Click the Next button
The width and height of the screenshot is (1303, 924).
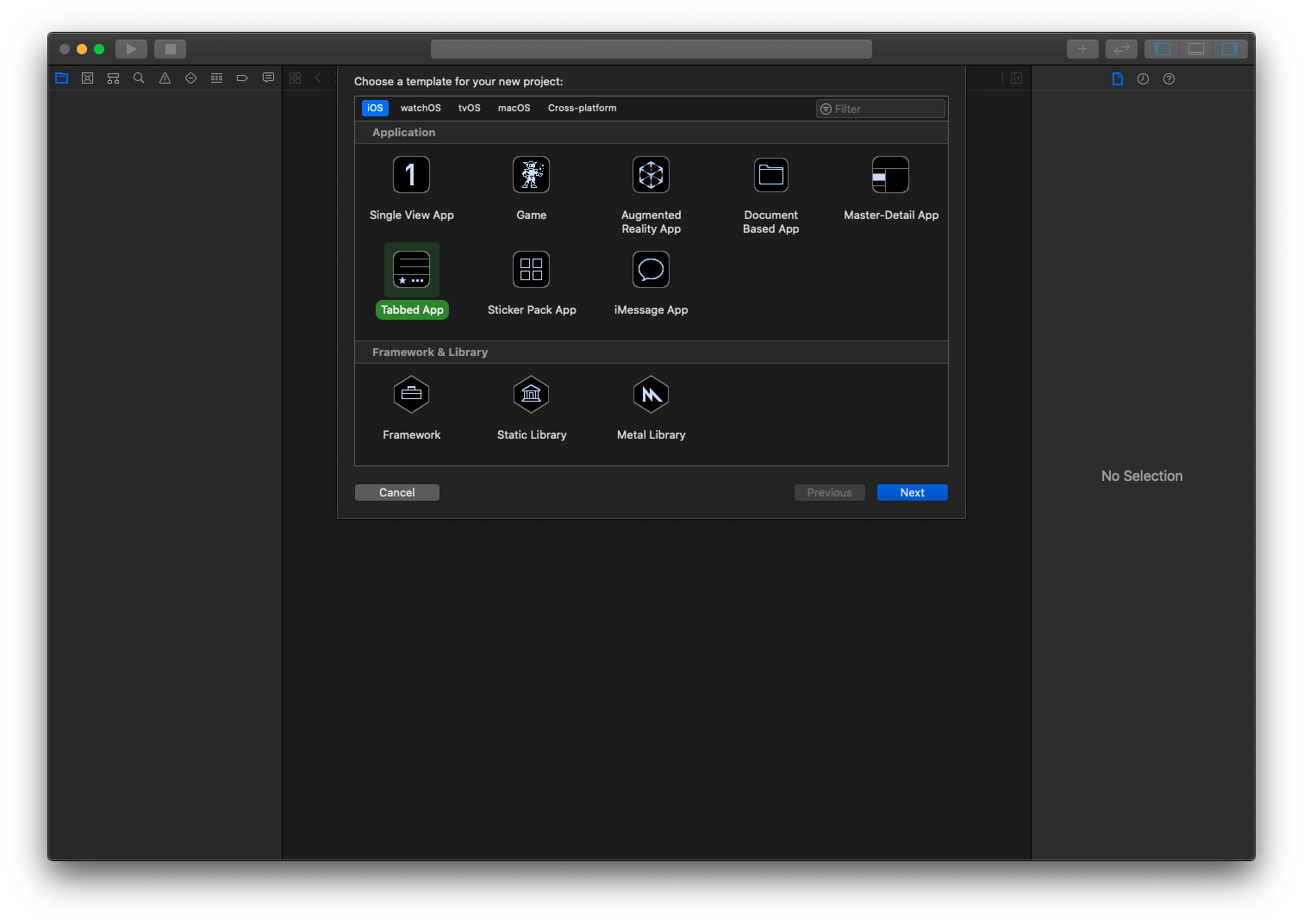click(912, 492)
